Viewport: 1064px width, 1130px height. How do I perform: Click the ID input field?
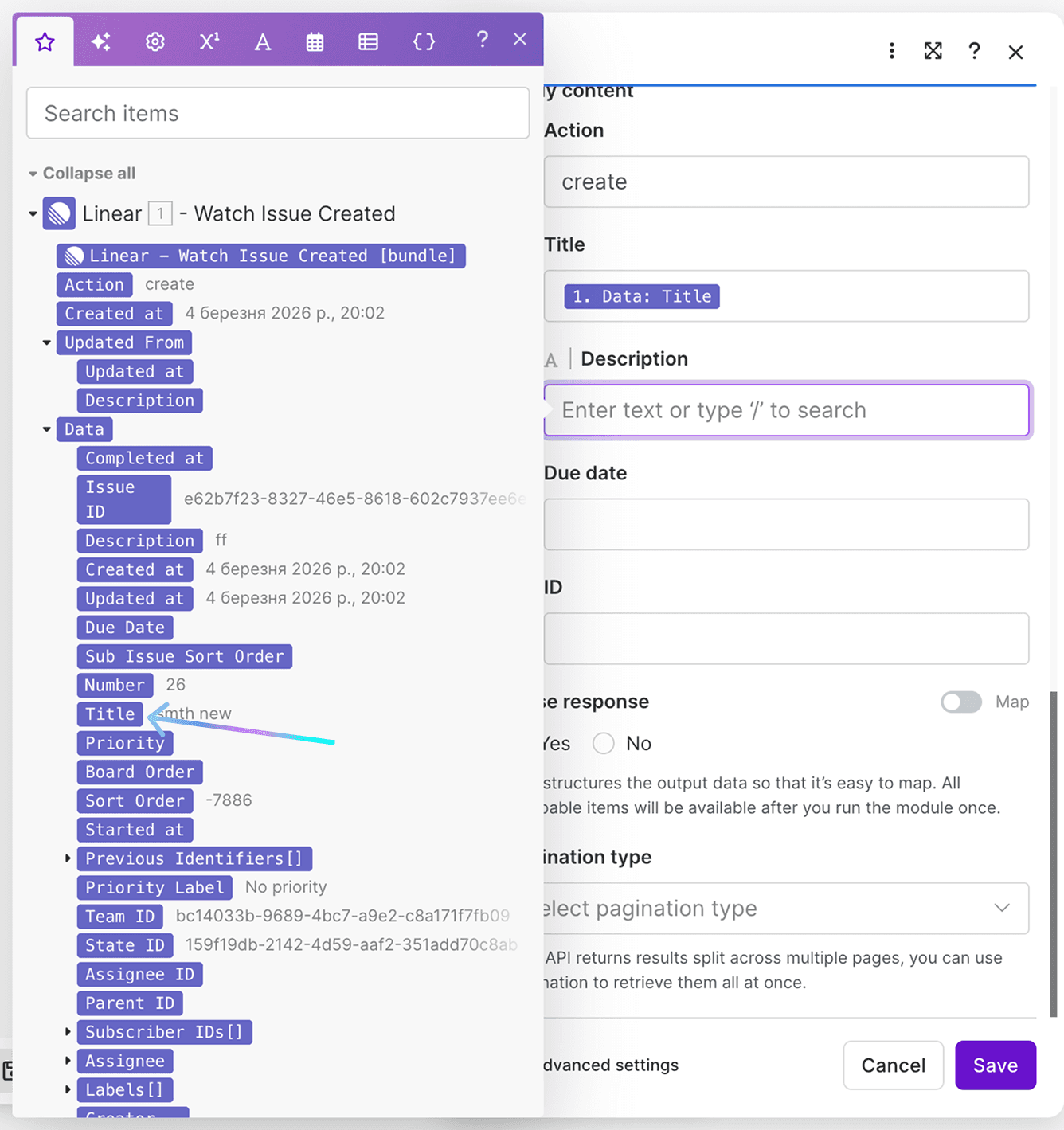tap(786, 639)
